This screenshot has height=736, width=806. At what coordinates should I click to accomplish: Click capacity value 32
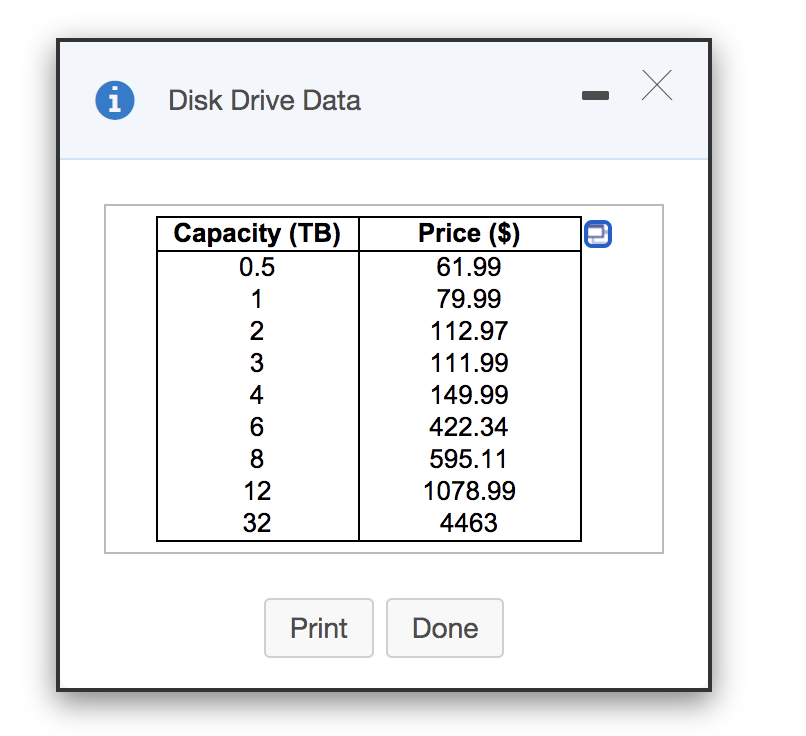[x=257, y=523]
